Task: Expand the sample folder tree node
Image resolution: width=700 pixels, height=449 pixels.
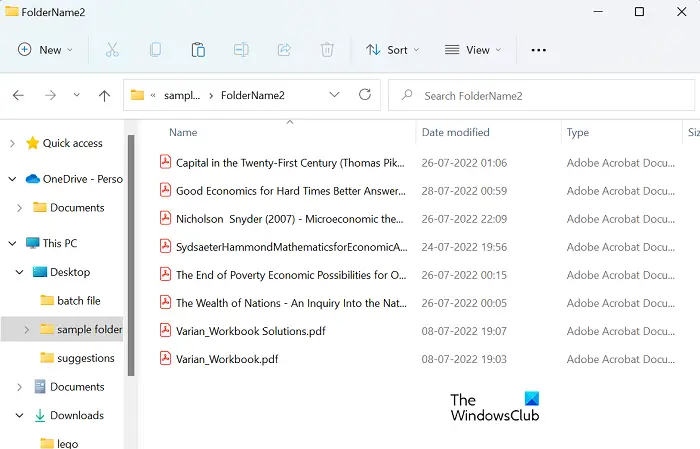Action: pos(26,329)
